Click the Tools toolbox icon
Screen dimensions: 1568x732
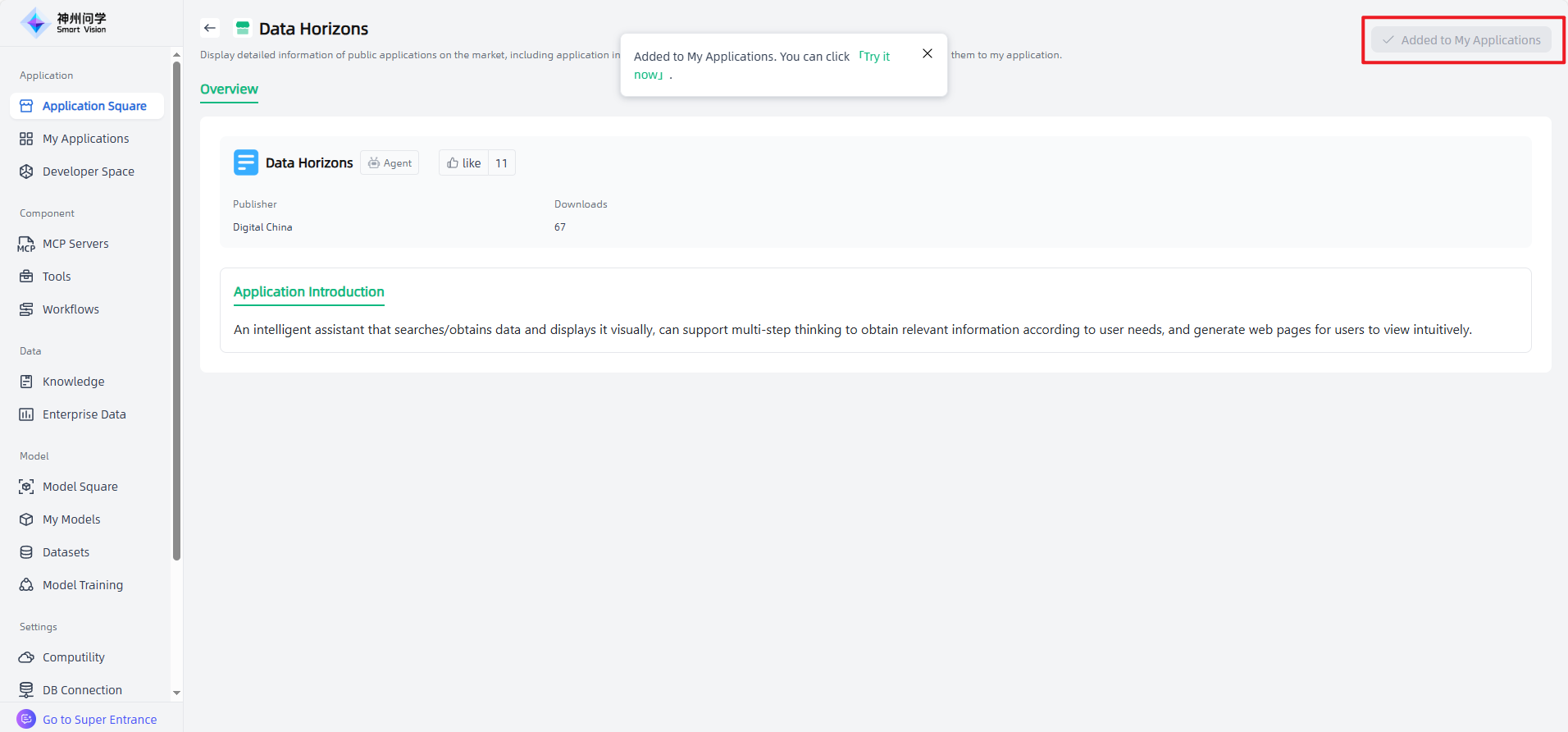(x=26, y=277)
